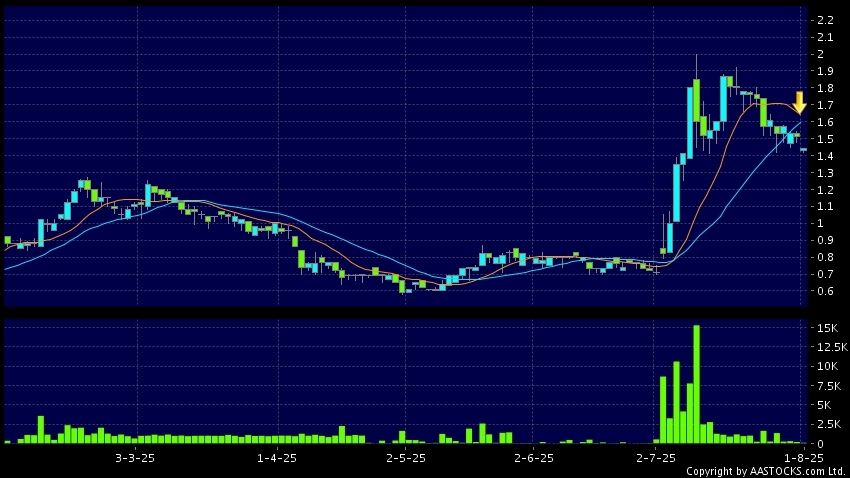Select the 2-6-25 date label

click(x=534, y=458)
